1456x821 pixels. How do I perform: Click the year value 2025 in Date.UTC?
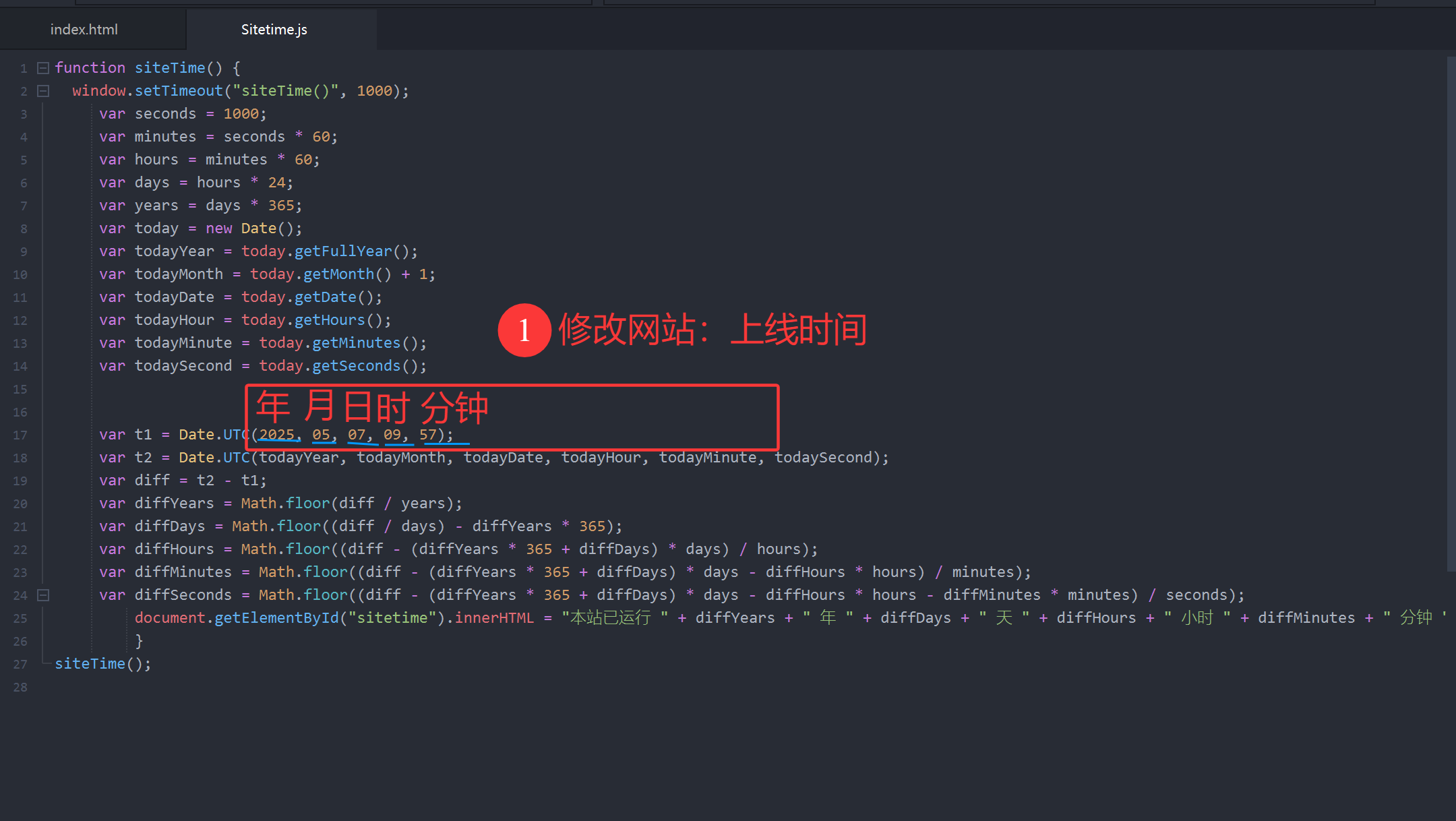[277, 435]
